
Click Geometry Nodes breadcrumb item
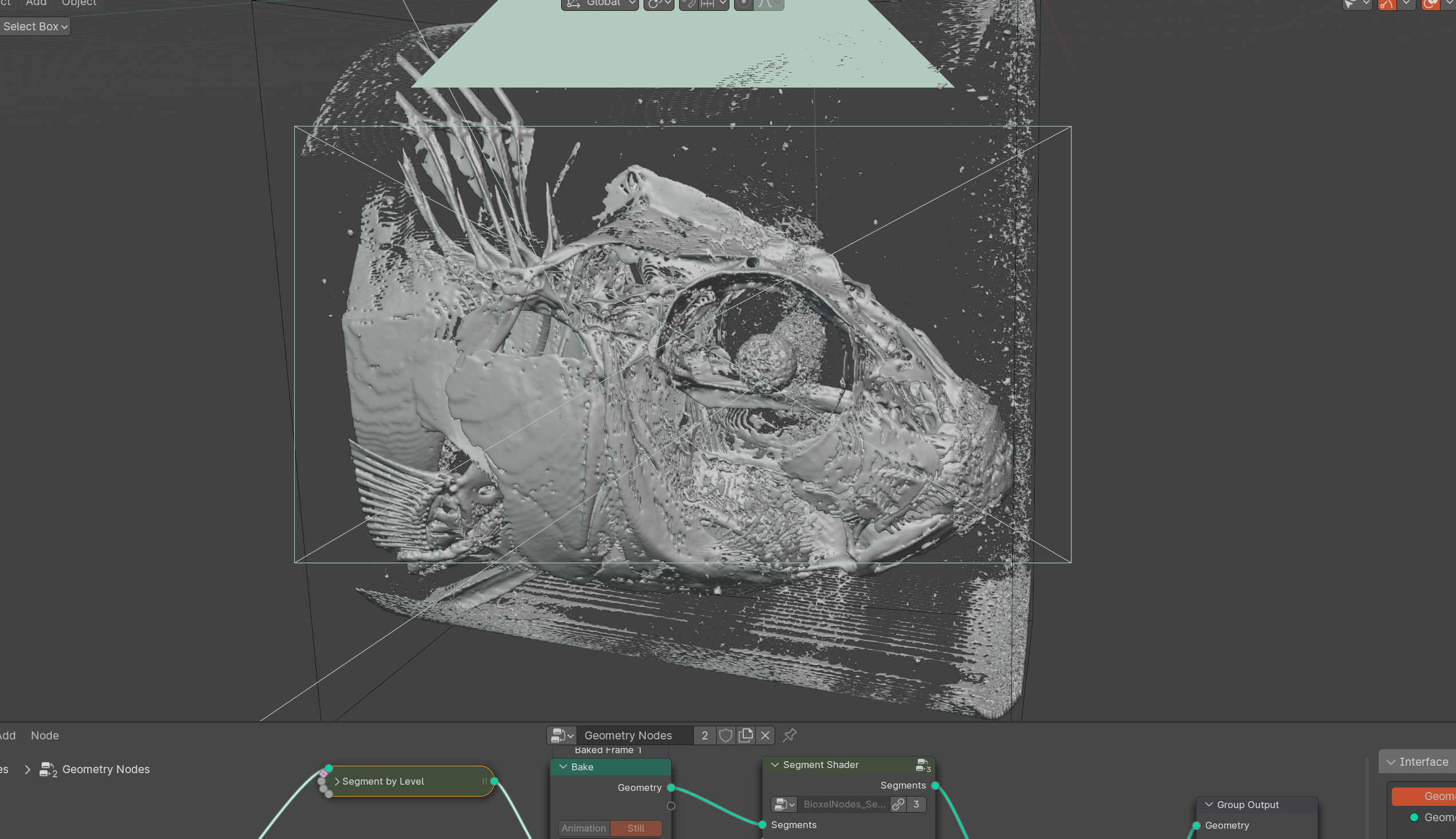(x=105, y=769)
